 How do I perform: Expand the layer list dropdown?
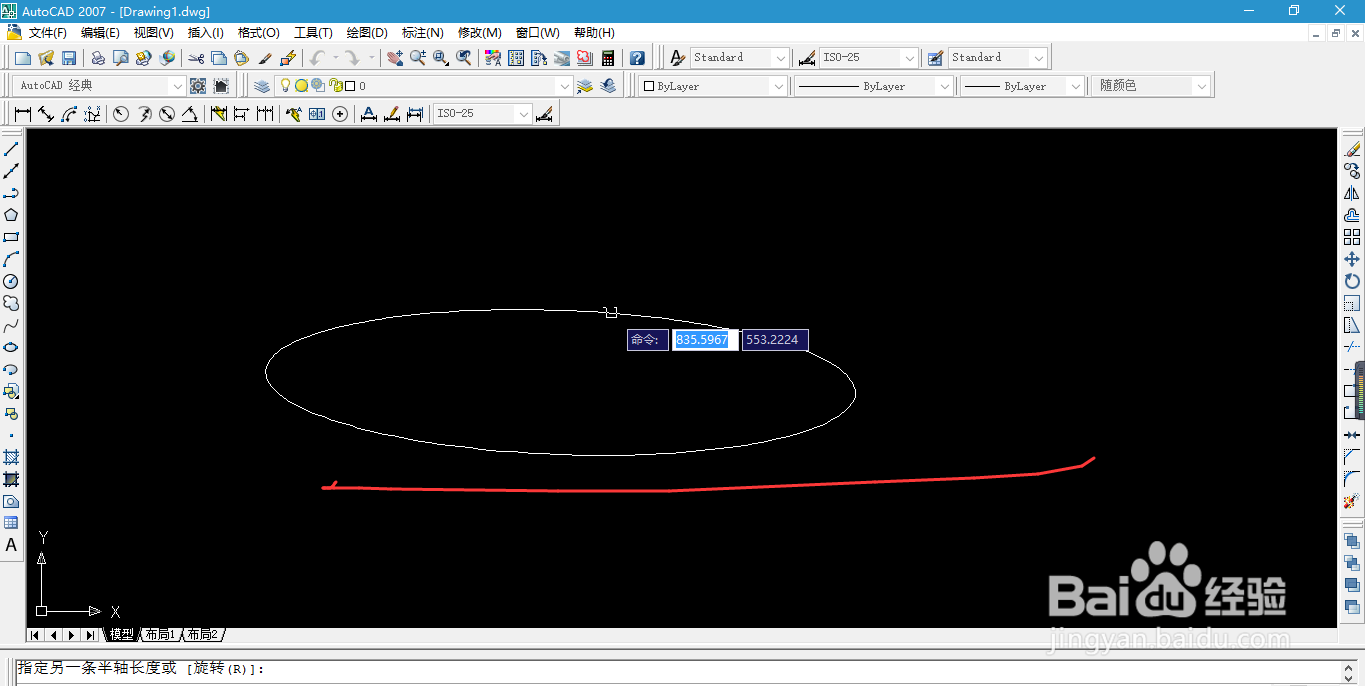coord(564,86)
